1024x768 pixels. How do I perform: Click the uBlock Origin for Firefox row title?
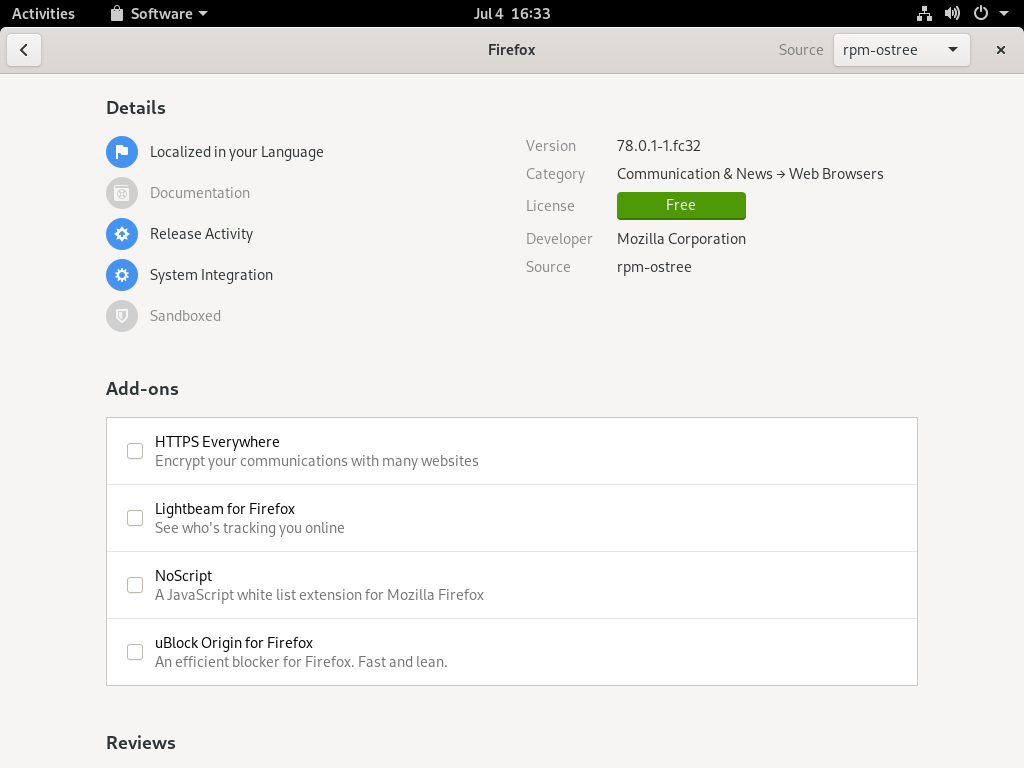234,643
